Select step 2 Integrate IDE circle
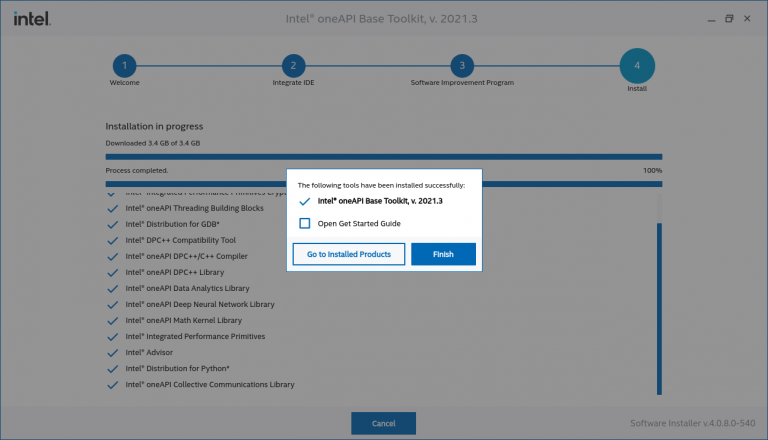 [x=292, y=66]
